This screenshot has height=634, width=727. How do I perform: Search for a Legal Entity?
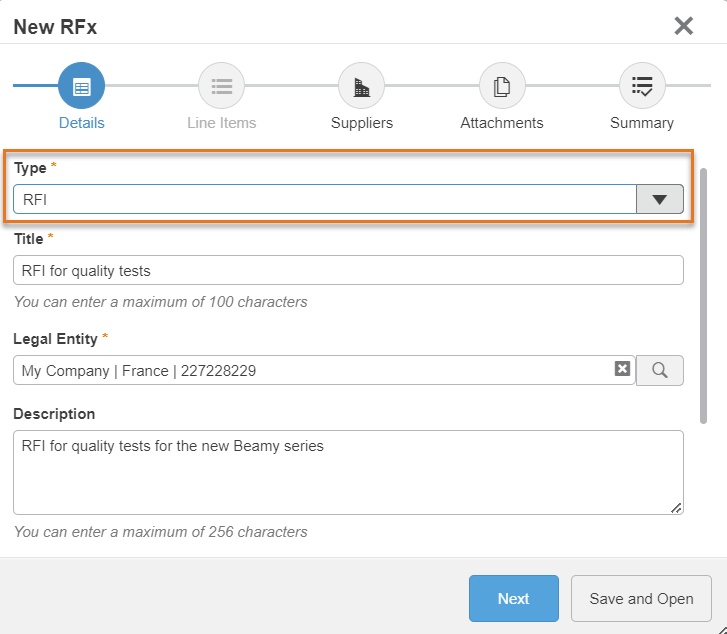point(660,370)
